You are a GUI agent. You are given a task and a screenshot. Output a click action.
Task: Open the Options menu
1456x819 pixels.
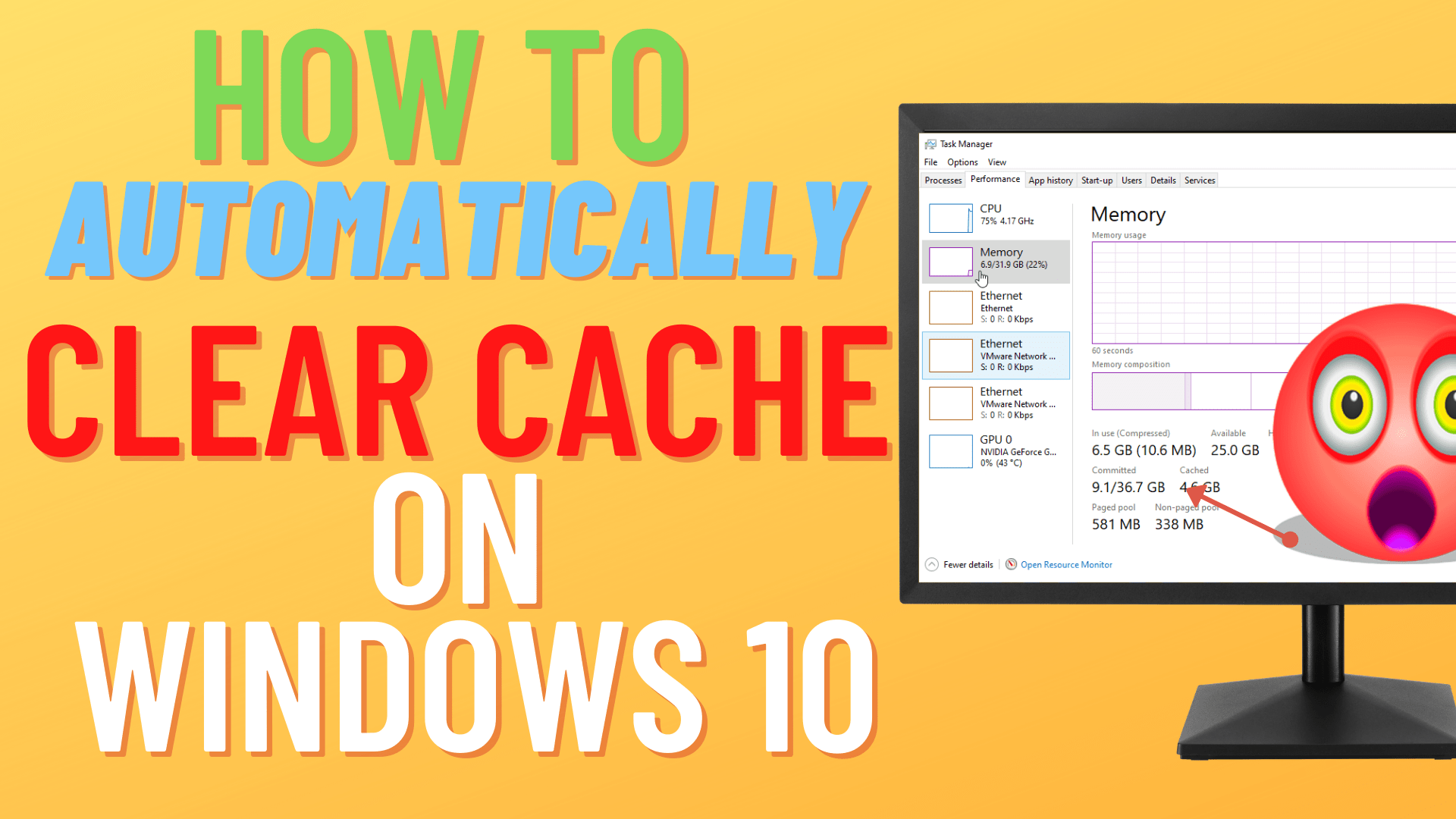point(962,162)
